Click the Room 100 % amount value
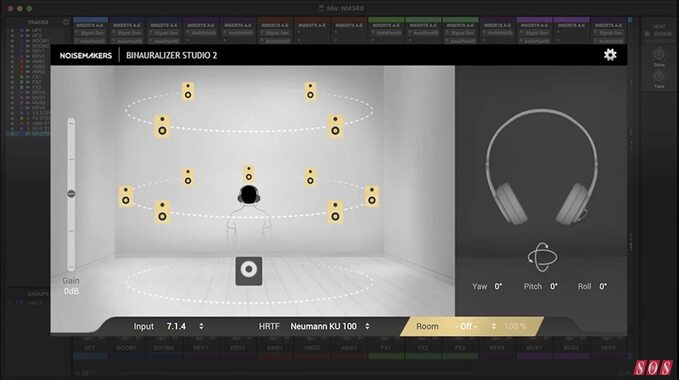The width and height of the screenshot is (679, 380). (515, 326)
